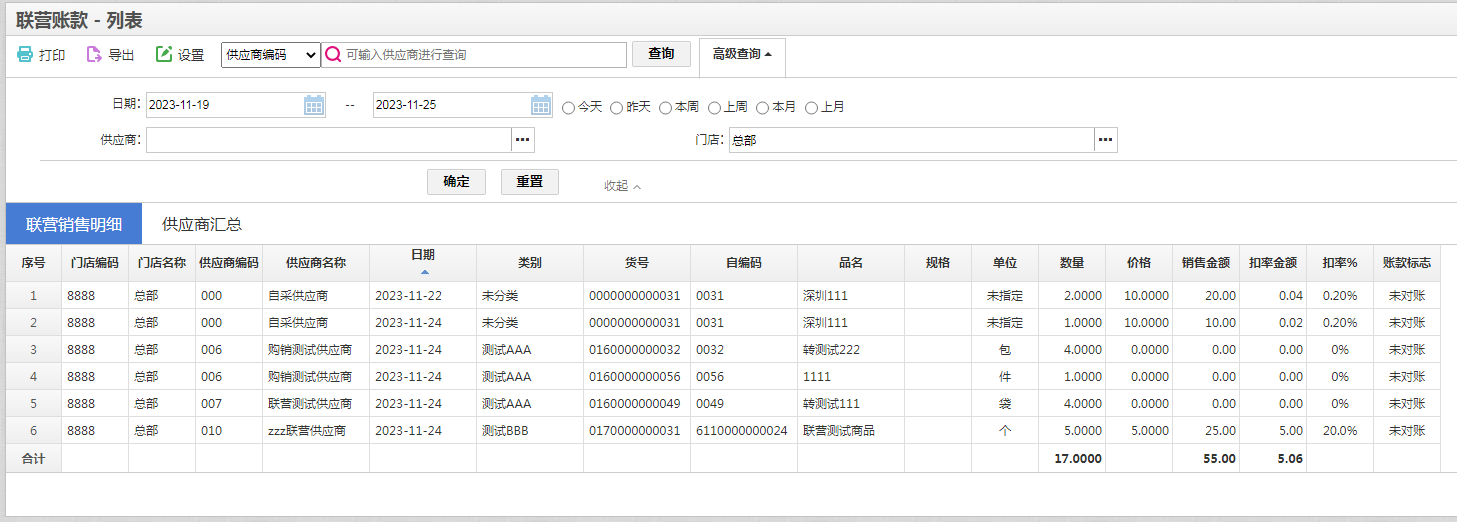This screenshot has height=522, width=1457.
Task: Click 自编码 cell 6110000000024
Action: click(x=744, y=431)
